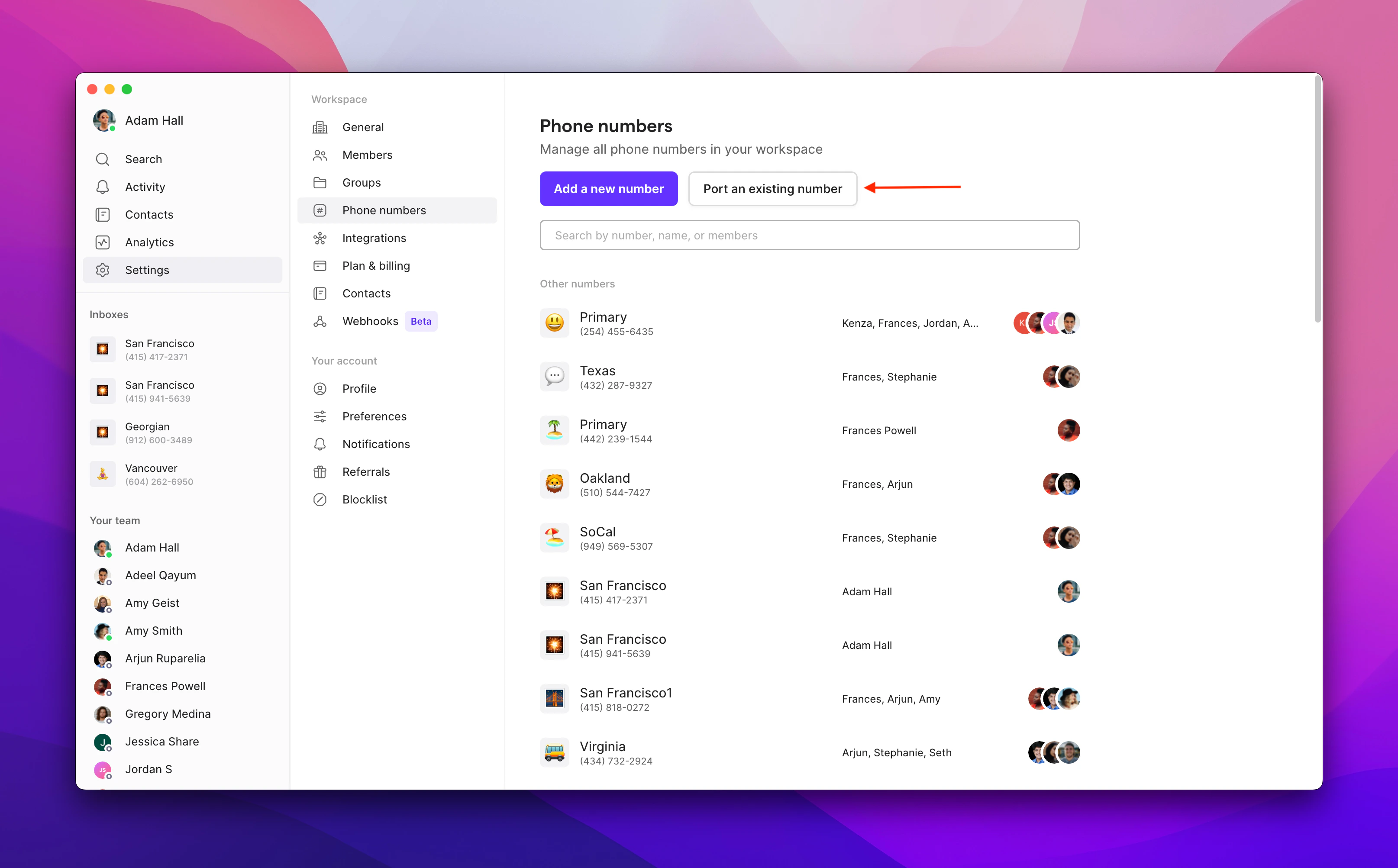1398x868 pixels.
Task: Select Frances Powell in Your team
Action: click(165, 686)
